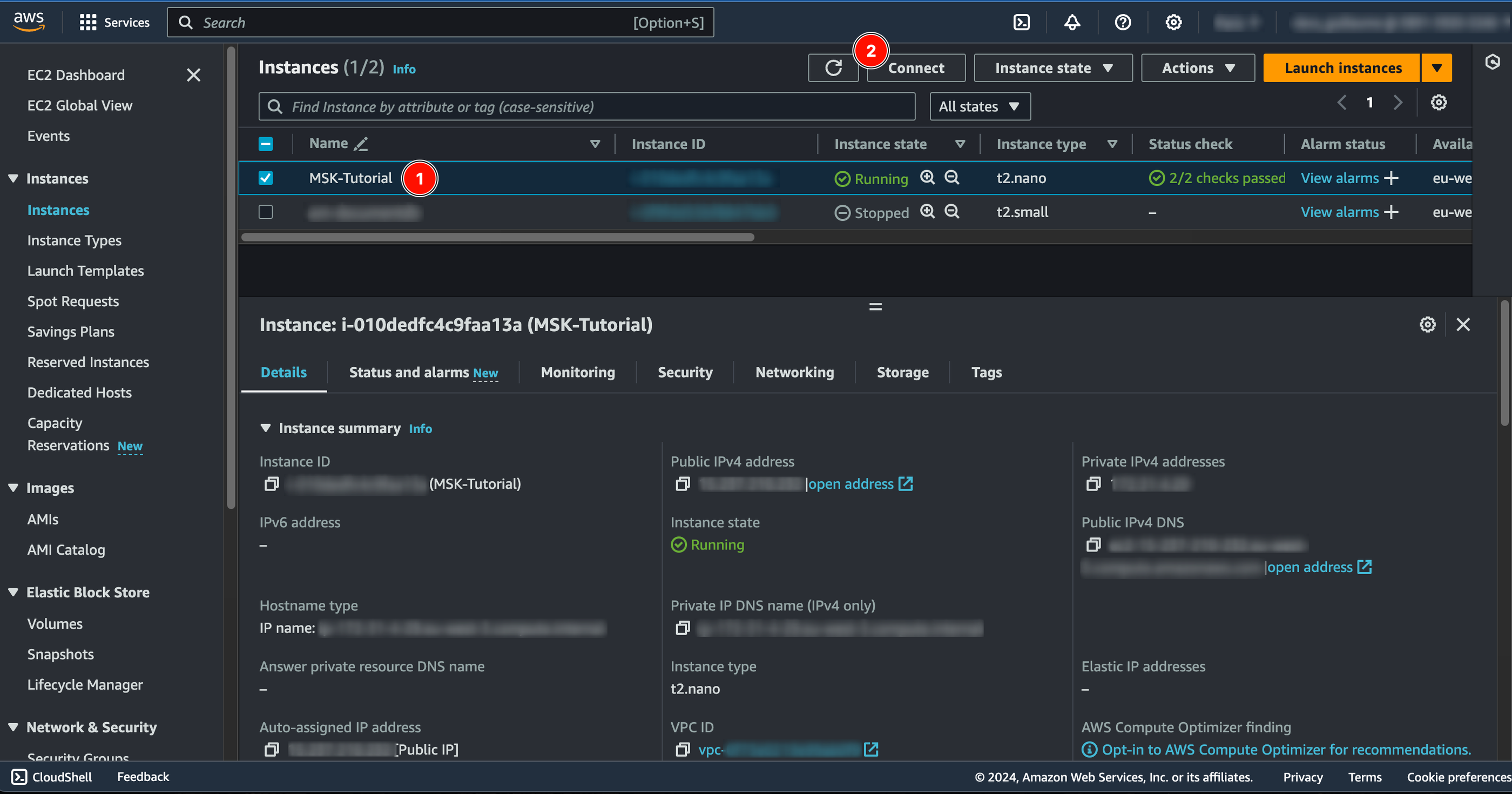
Task: Go to next page of instances
Action: click(1398, 103)
